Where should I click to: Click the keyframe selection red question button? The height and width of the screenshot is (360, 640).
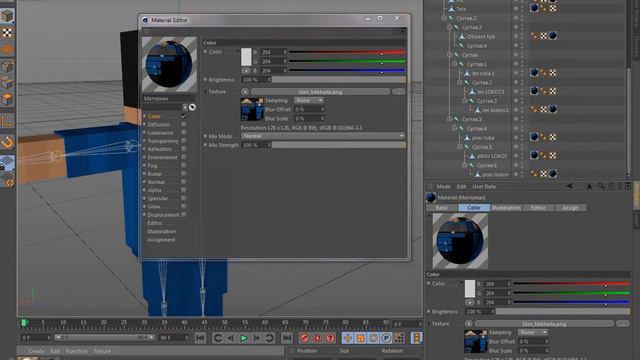[x=330, y=338]
